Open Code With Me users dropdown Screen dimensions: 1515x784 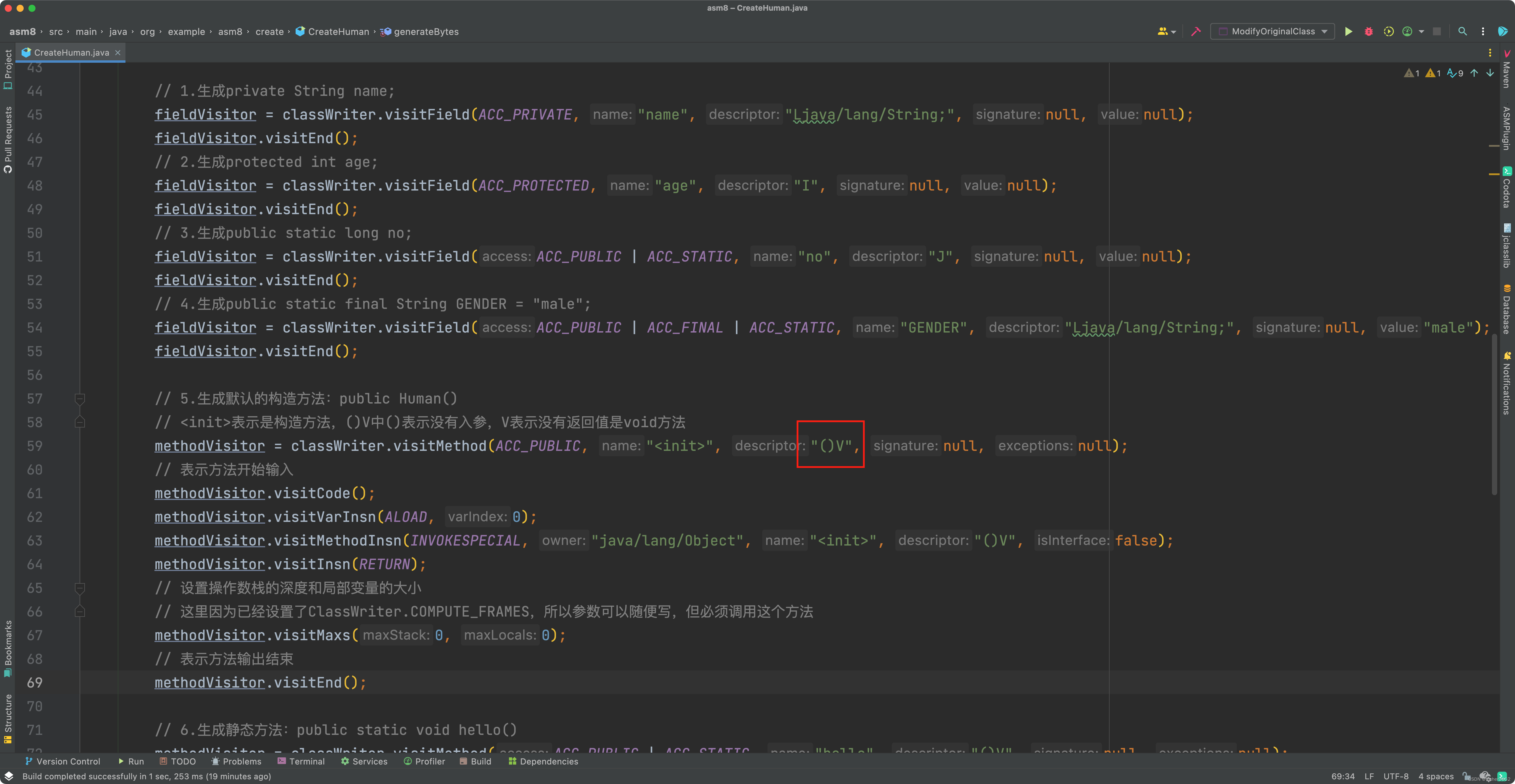(x=1166, y=32)
